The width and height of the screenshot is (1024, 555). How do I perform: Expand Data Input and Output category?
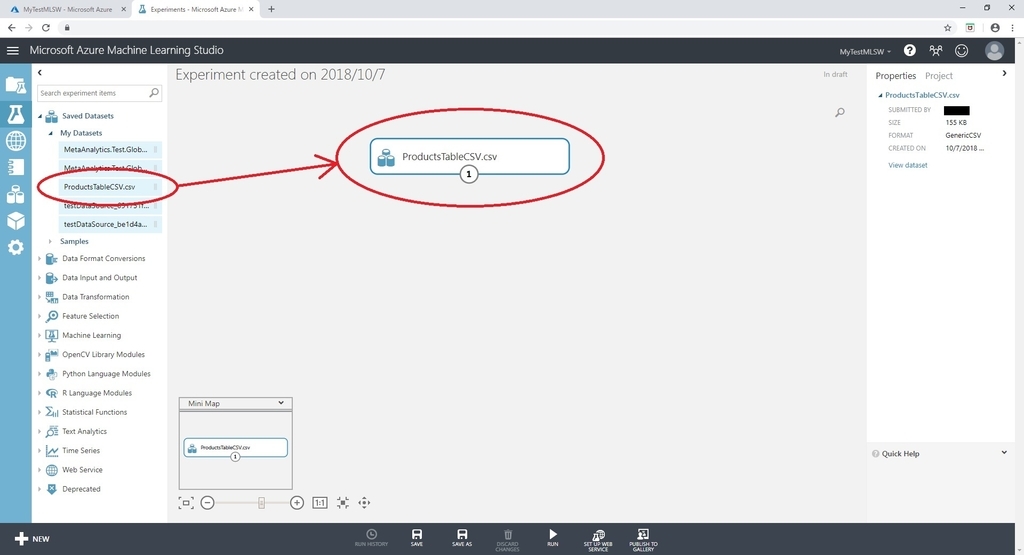point(40,278)
